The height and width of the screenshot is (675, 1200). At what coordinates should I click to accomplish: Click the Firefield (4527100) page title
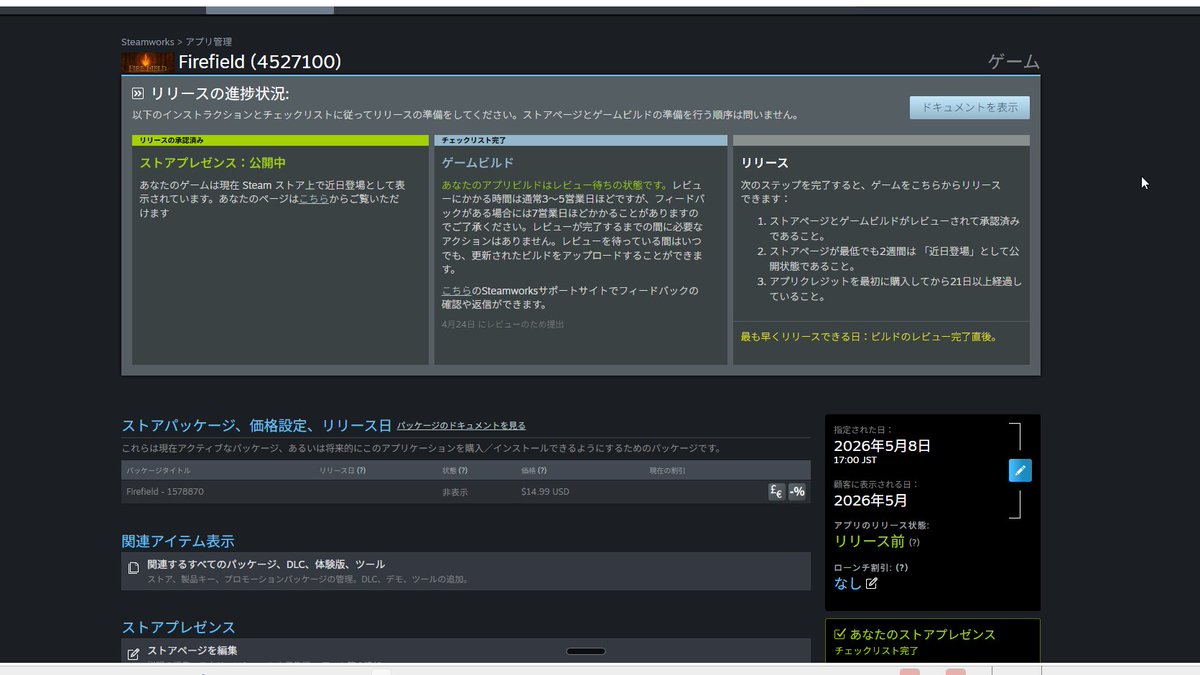point(260,62)
